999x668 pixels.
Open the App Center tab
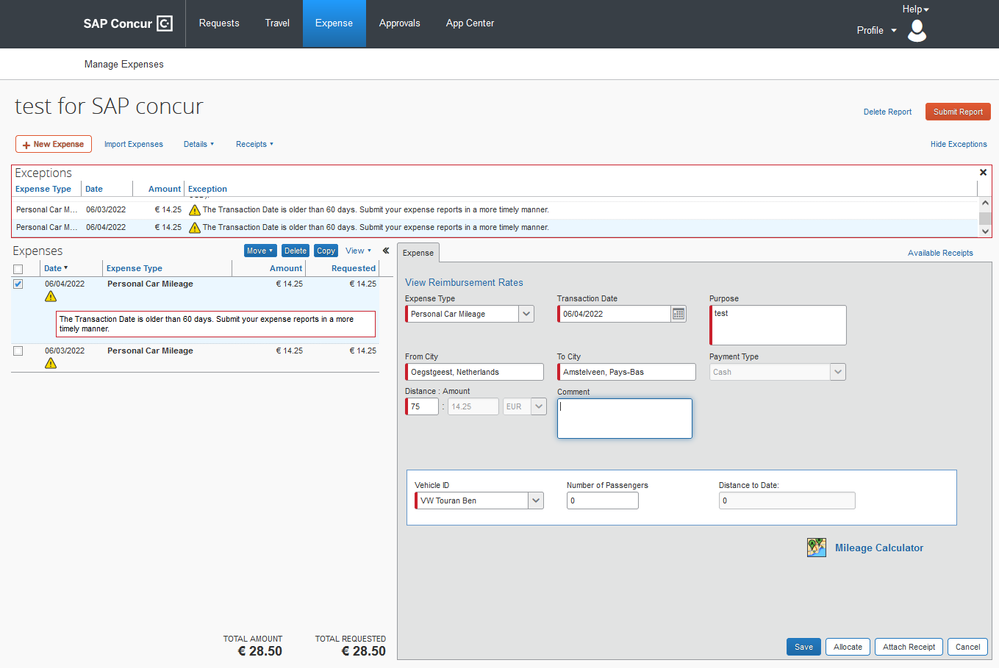[470, 24]
